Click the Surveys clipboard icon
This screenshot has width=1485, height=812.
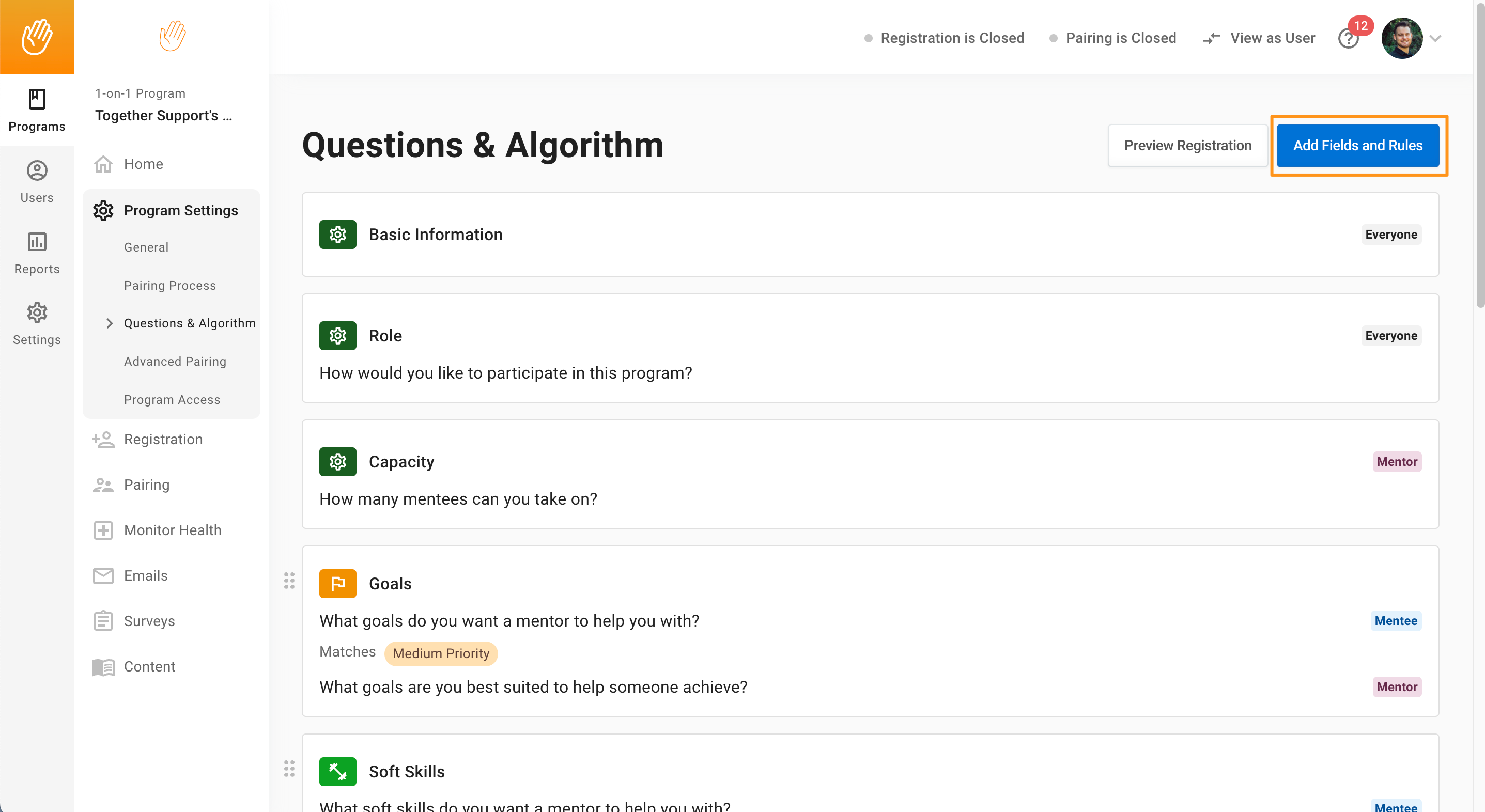pos(103,621)
